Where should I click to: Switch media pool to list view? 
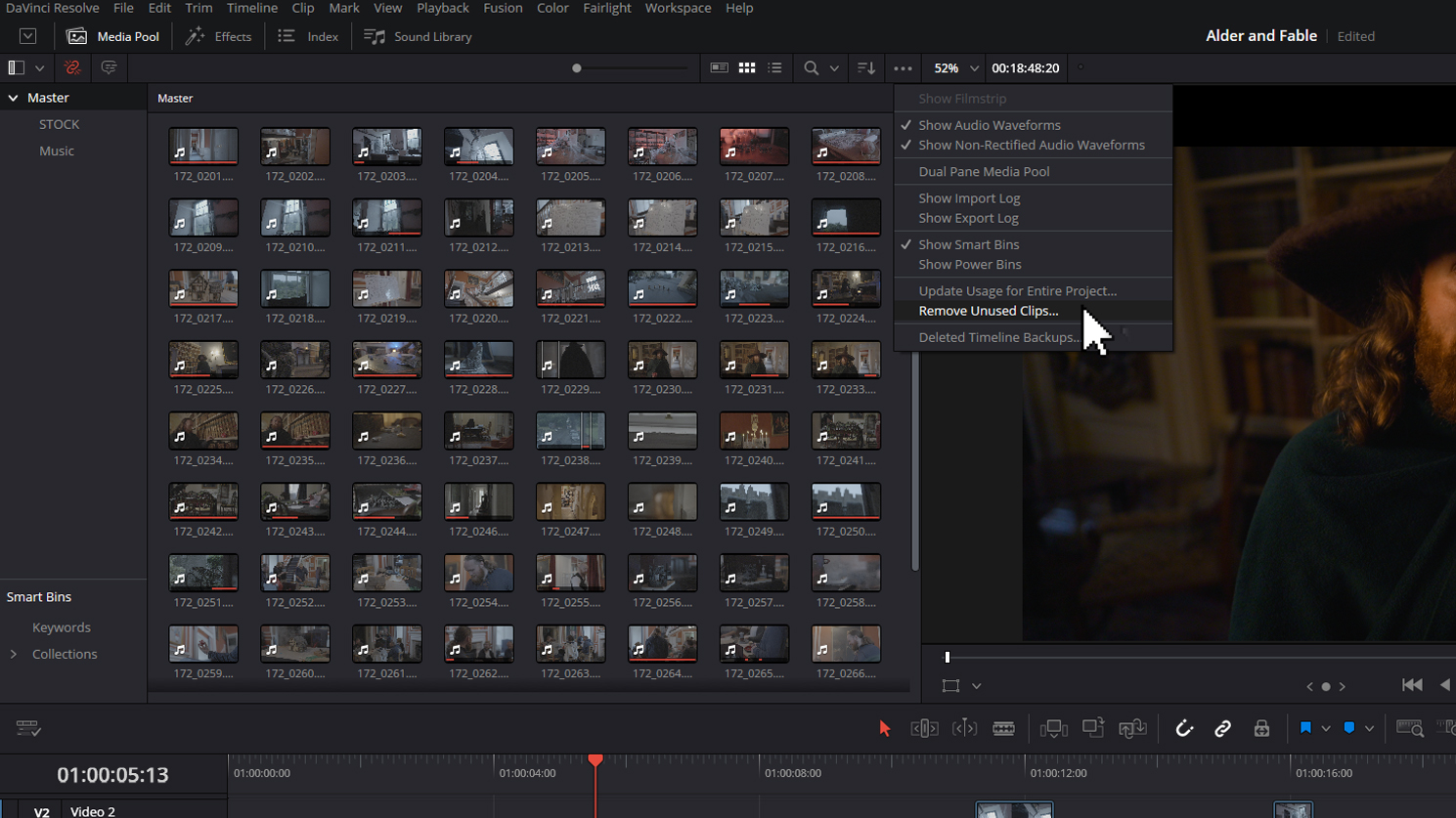coord(775,67)
